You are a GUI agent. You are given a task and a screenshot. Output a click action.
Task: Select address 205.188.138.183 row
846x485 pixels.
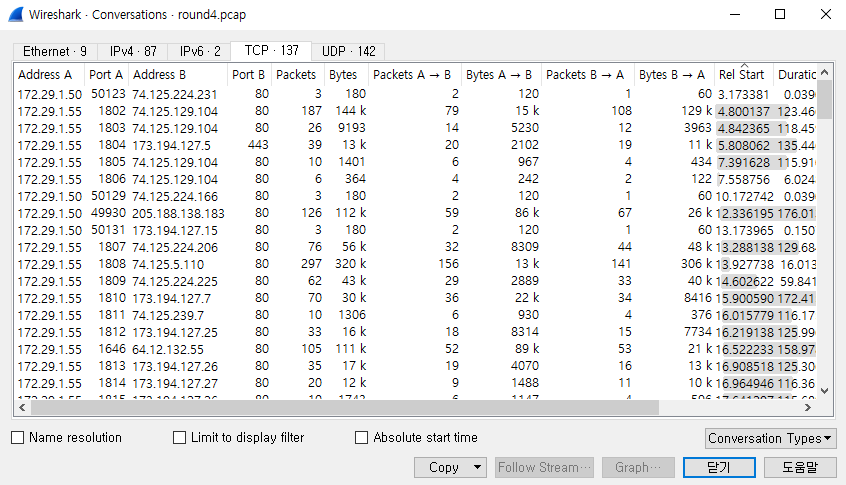coord(415,213)
